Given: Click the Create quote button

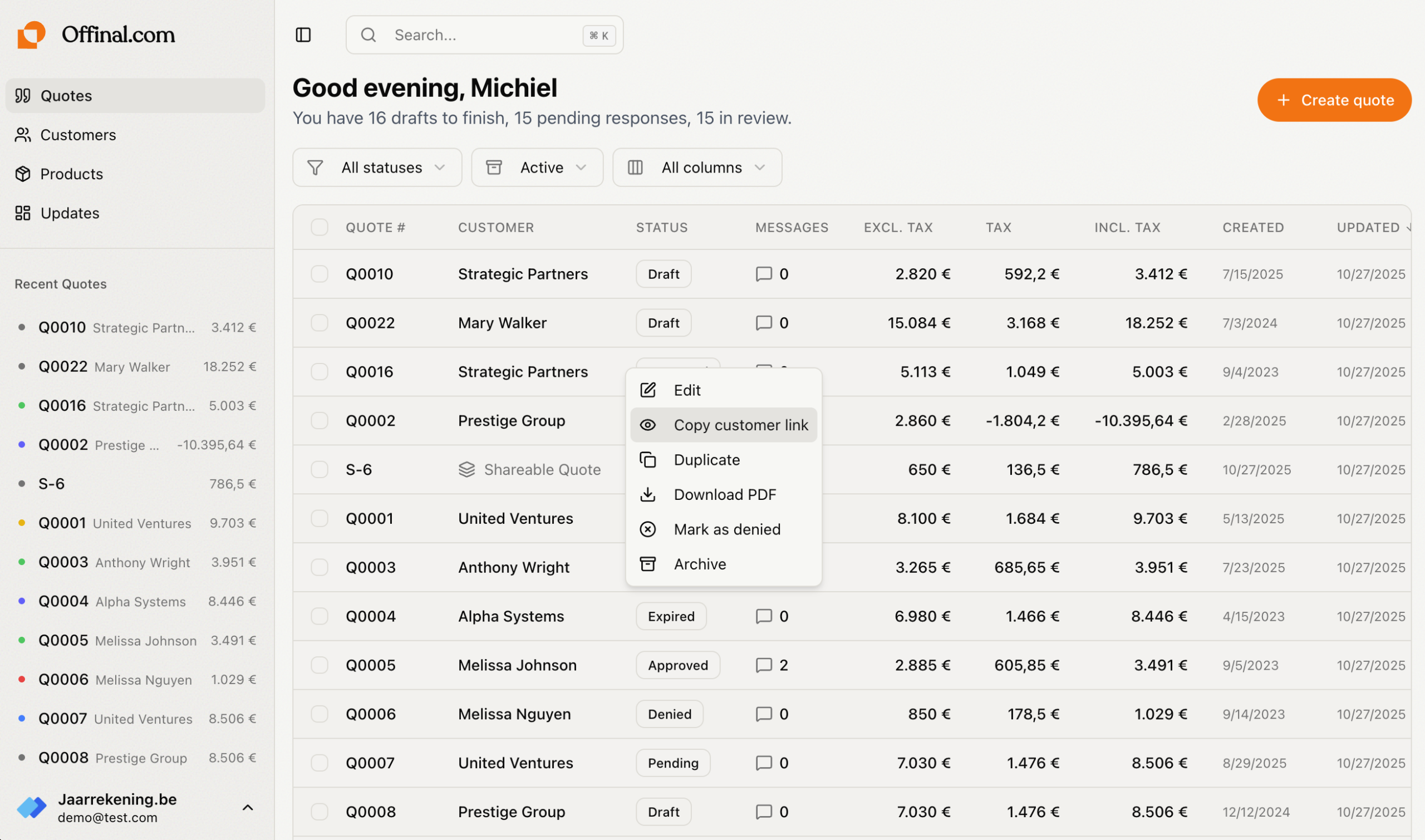Looking at the screenshot, I should (x=1334, y=100).
